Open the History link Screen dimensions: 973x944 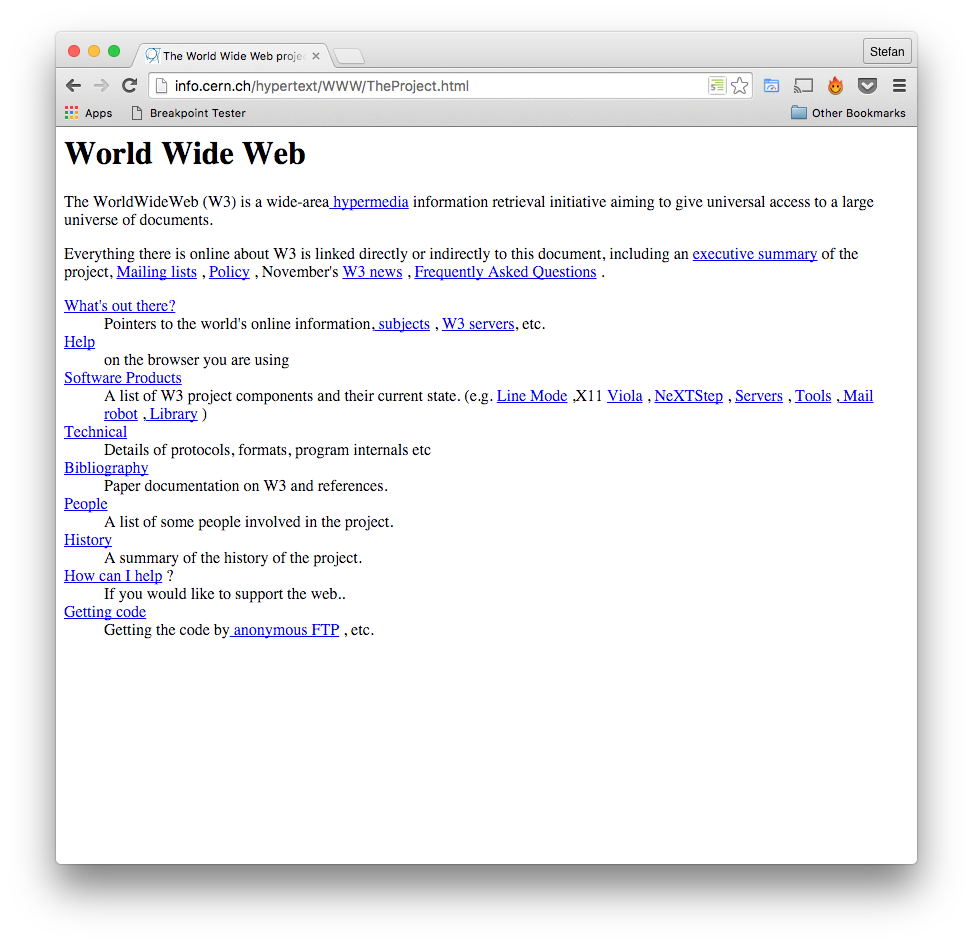tap(88, 540)
